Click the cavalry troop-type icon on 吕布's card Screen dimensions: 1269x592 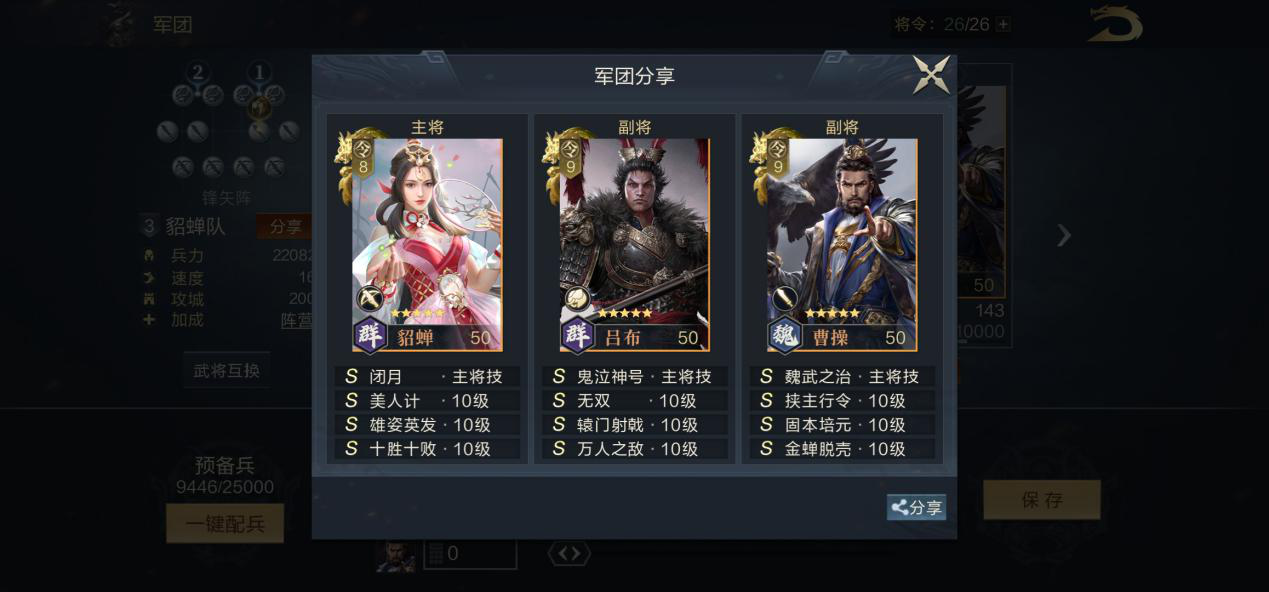(x=577, y=298)
